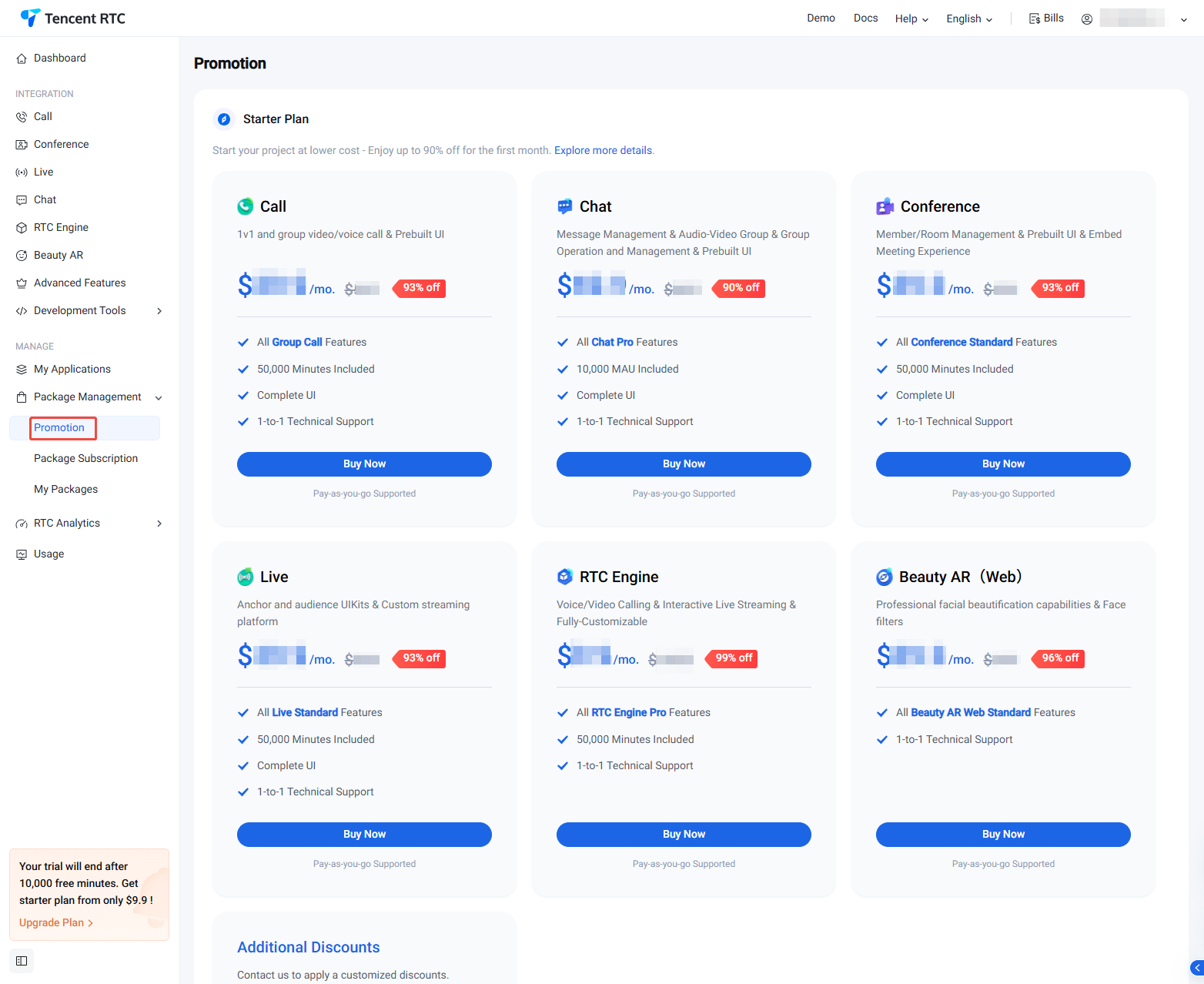The image size is (1204, 984).
Task: Open Package Subscription menu item
Action: pyautogui.click(x=85, y=458)
